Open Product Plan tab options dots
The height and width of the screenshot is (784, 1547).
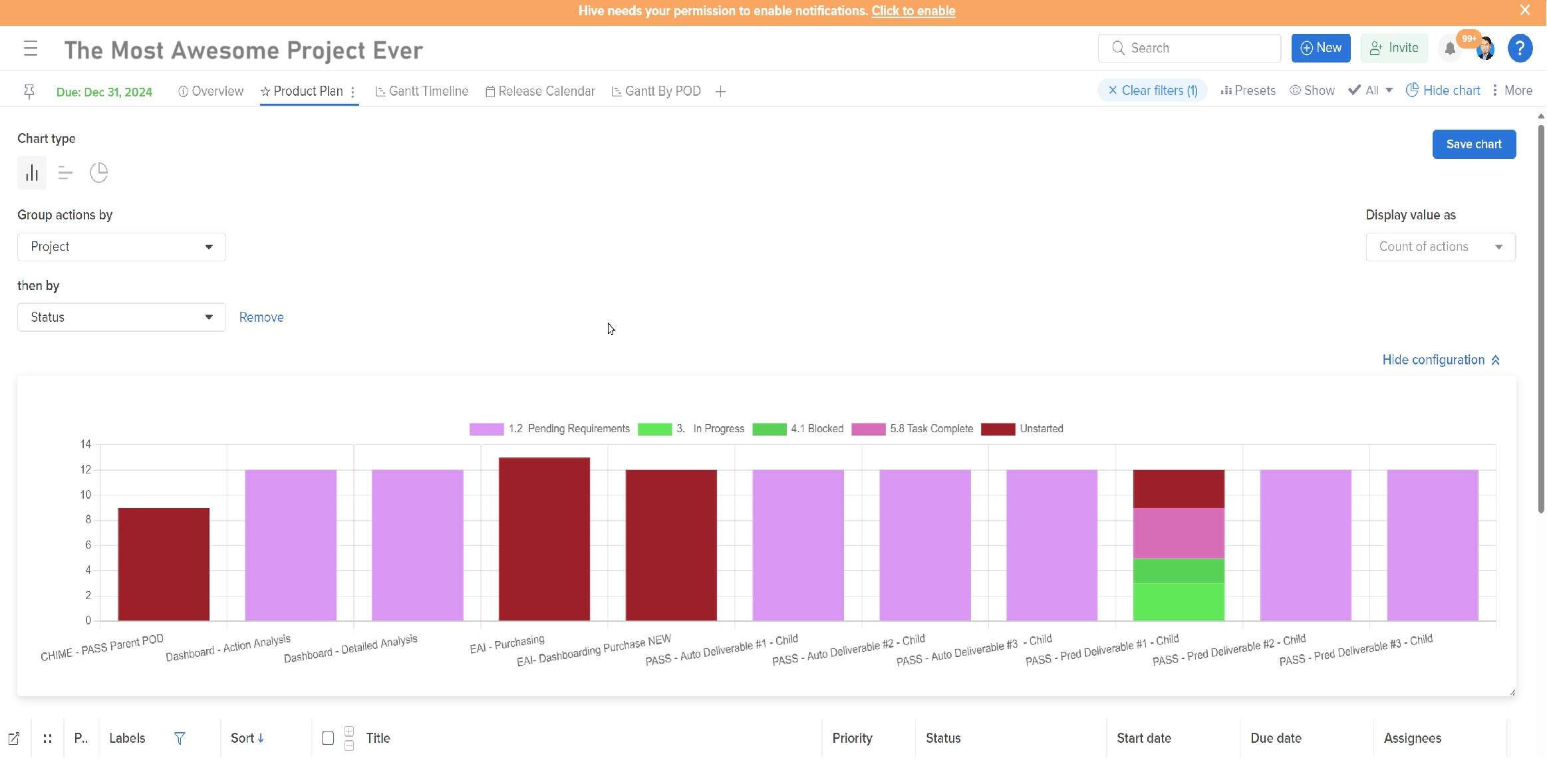[352, 92]
